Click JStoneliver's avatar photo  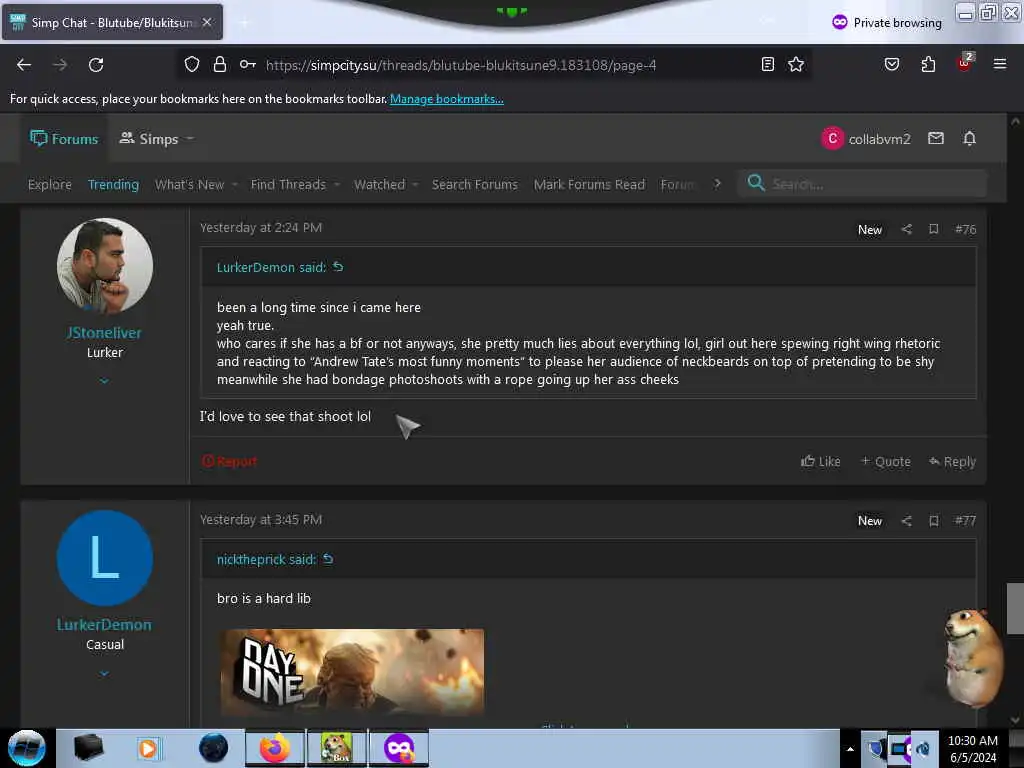pos(104,266)
